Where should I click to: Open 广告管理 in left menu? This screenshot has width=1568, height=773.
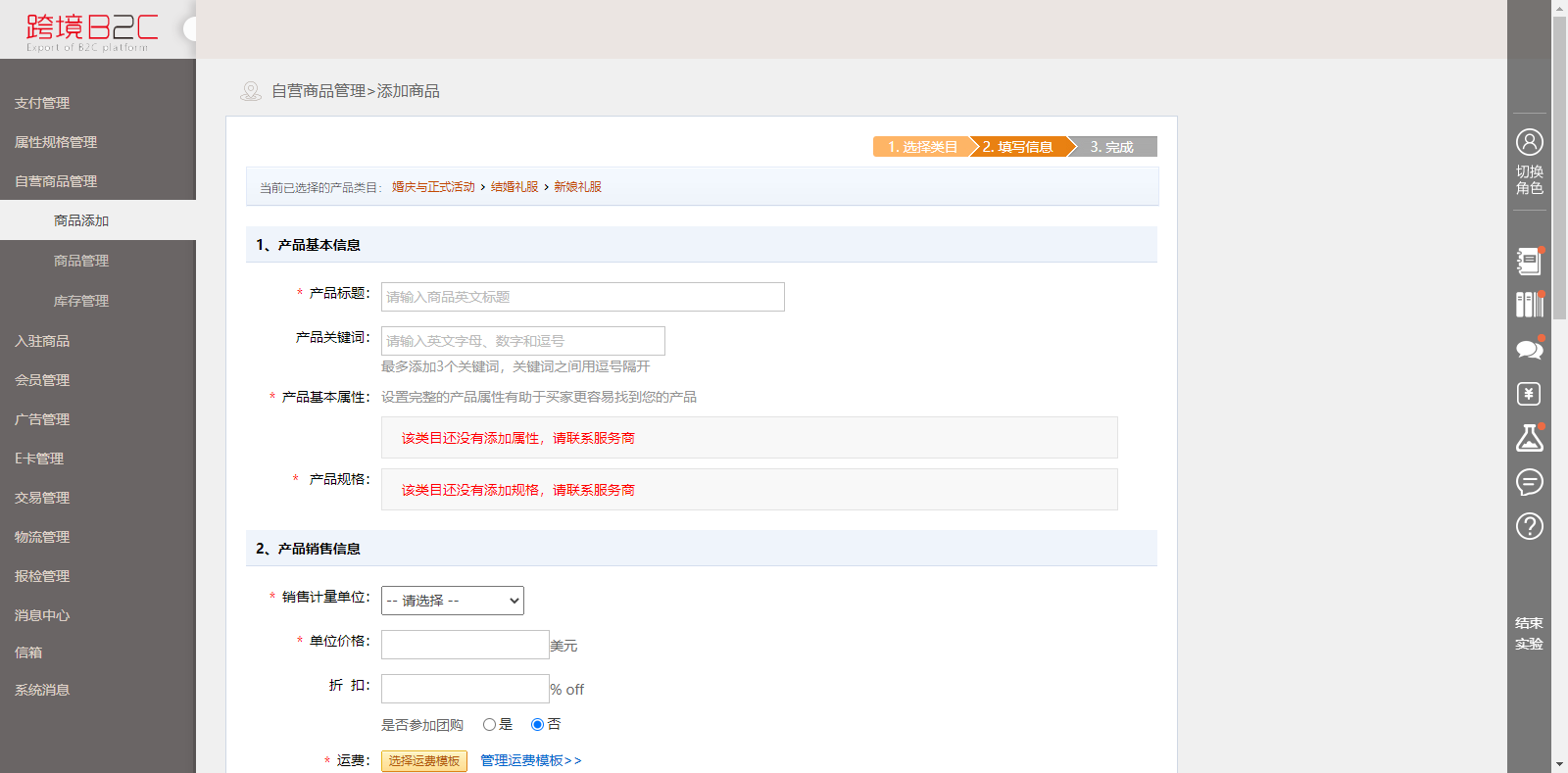click(x=42, y=419)
